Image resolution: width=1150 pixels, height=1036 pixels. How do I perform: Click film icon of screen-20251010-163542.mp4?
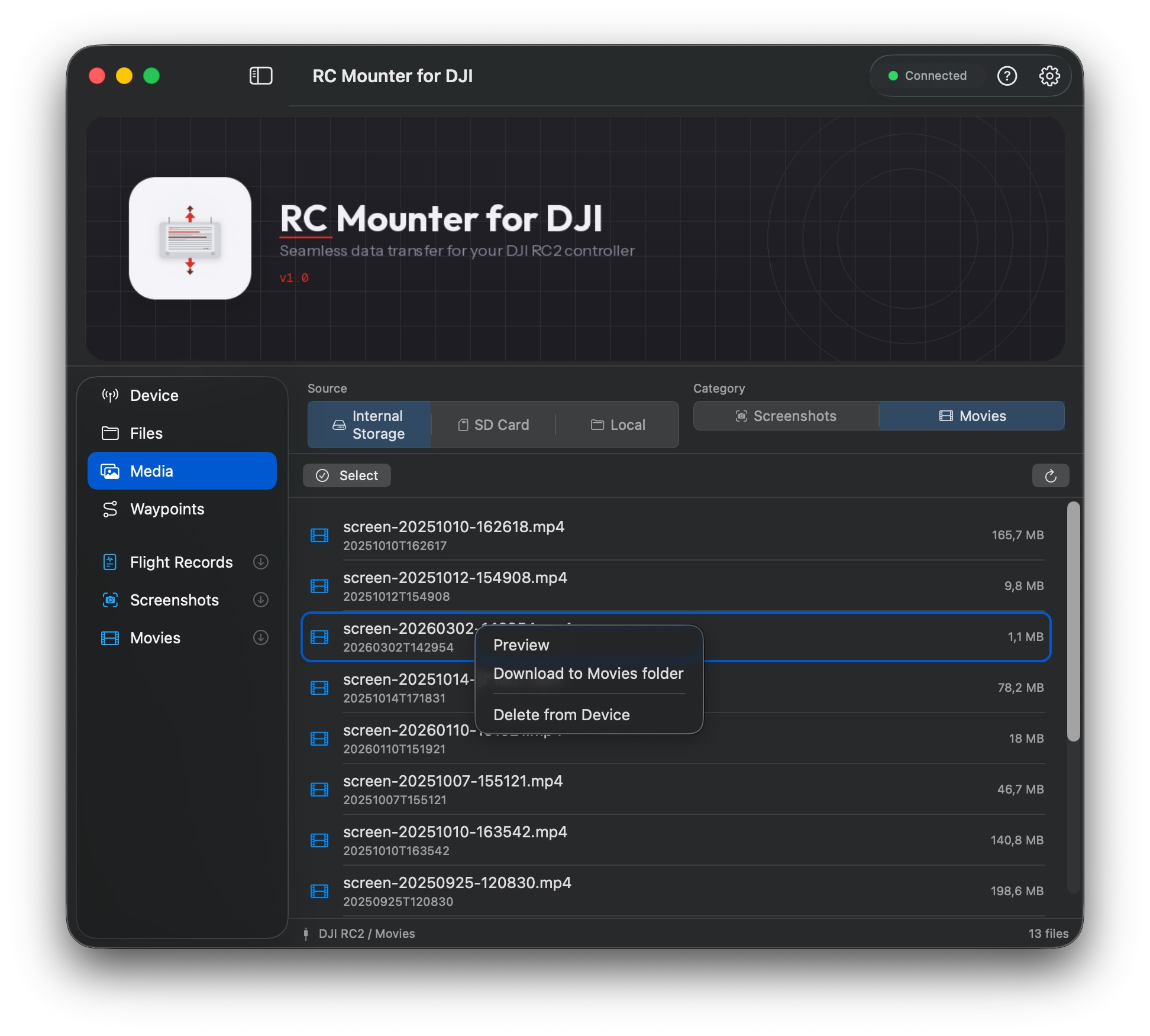click(319, 841)
